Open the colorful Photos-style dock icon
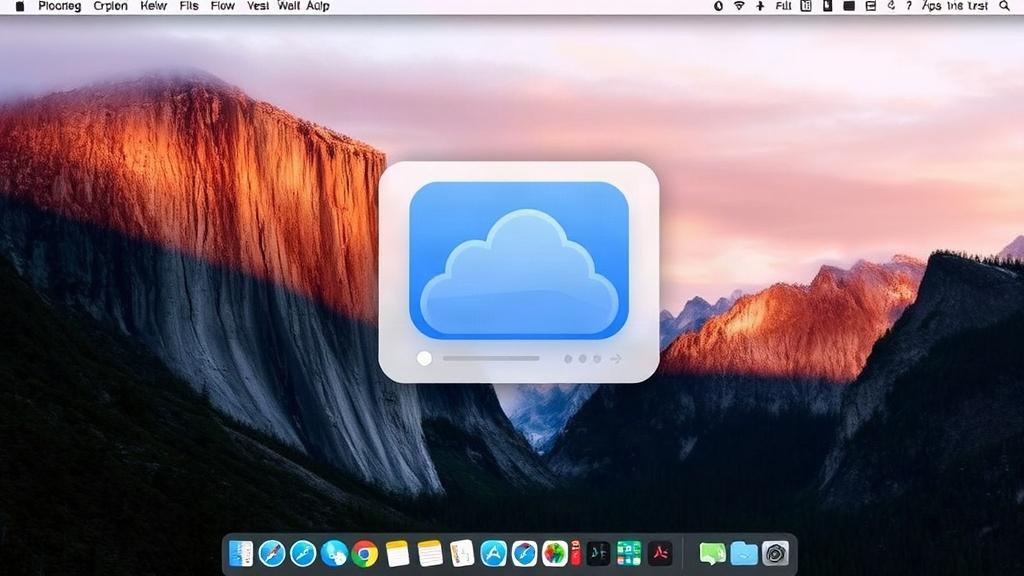This screenshot has height=576, width=1024. (x=555, y=554)
